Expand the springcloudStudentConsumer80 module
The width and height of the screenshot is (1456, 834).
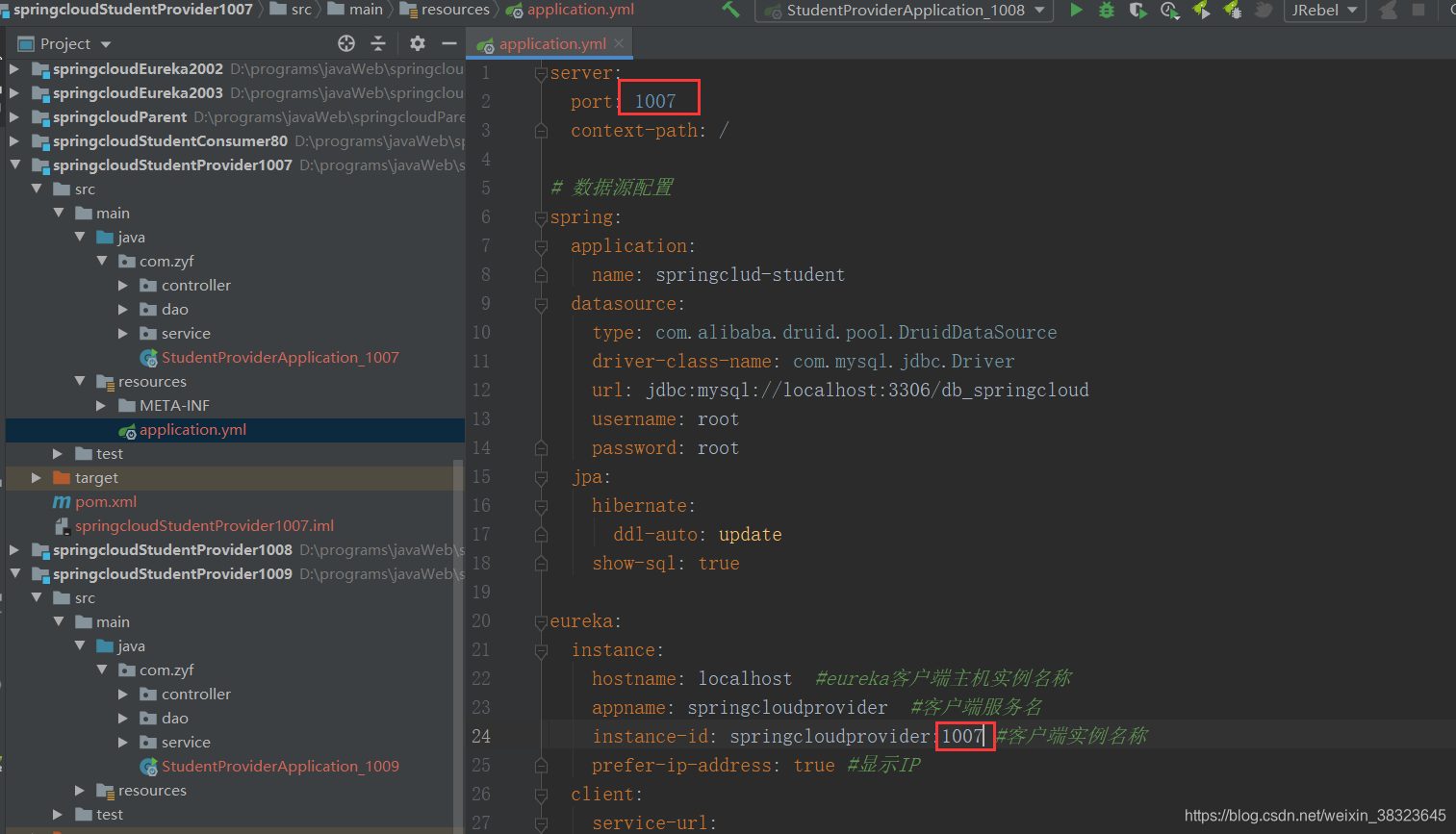coord(14,140)
